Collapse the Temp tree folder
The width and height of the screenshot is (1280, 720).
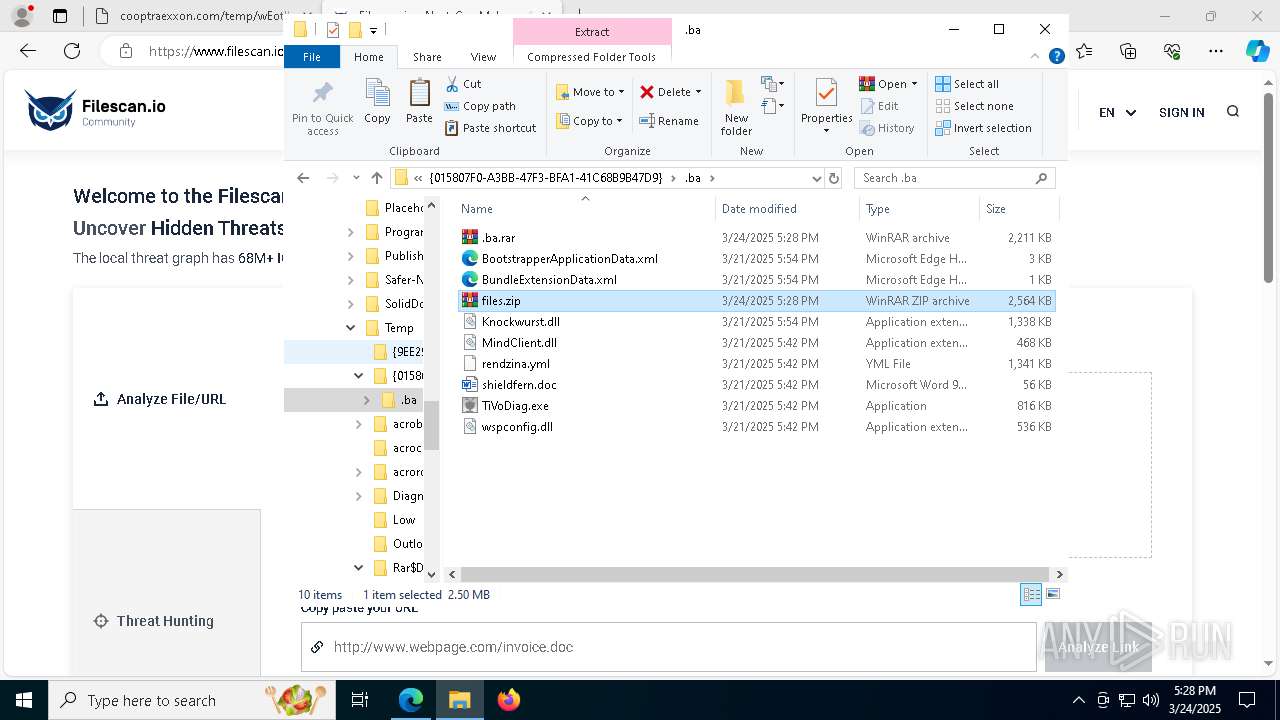pyautogui.click(x=350, y=328)
